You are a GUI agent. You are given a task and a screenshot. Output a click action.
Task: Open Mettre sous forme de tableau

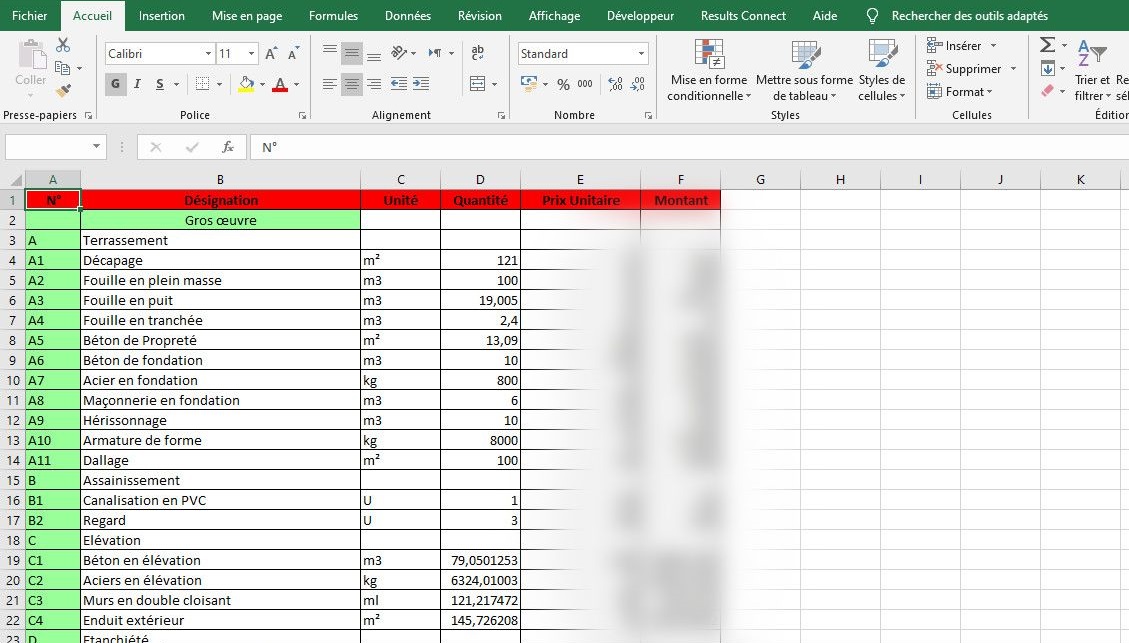(804, 71)
